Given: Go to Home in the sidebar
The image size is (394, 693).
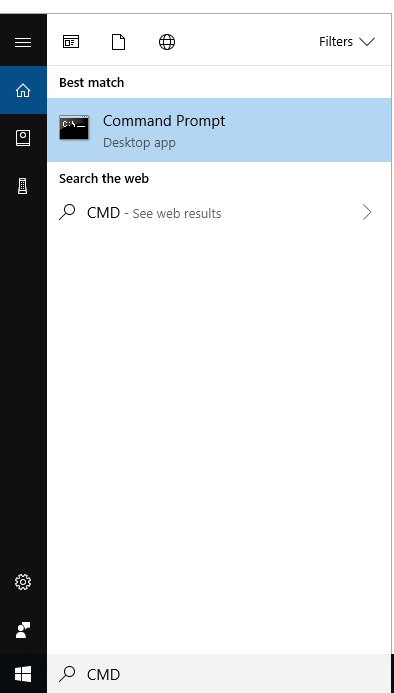Looking at the screenshot, I should (23, 90).
